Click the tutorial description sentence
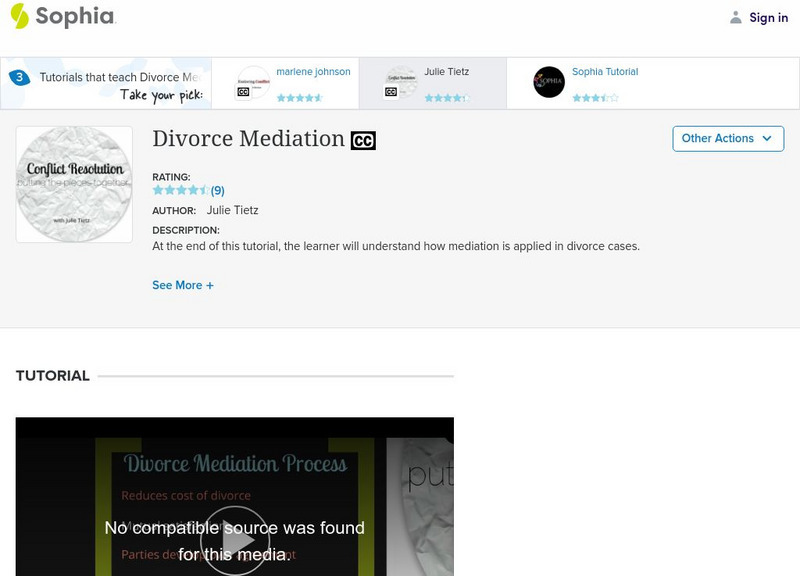 pyautogui.click(x=396, y=246)
